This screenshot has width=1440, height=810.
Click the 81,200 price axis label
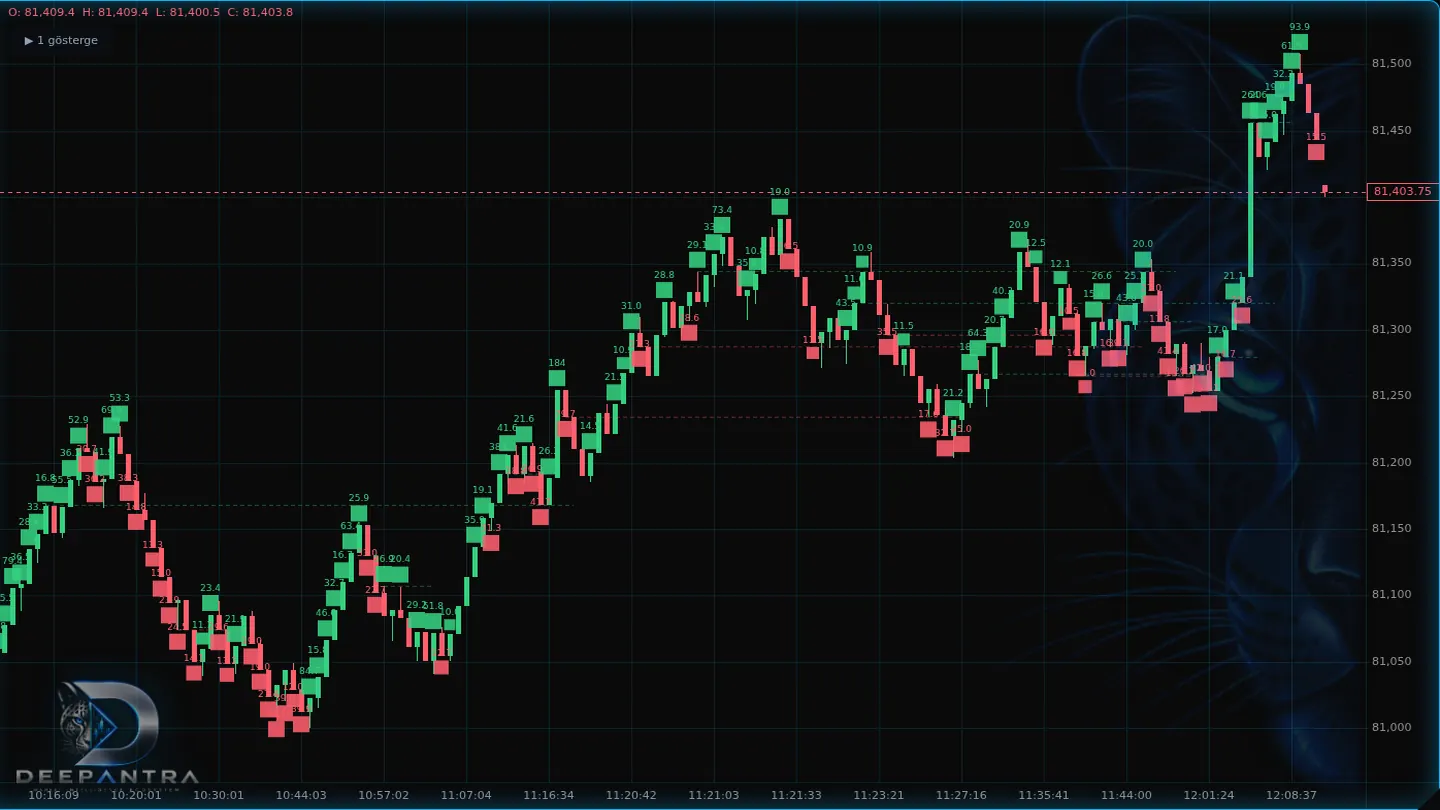click(1391, 461)
